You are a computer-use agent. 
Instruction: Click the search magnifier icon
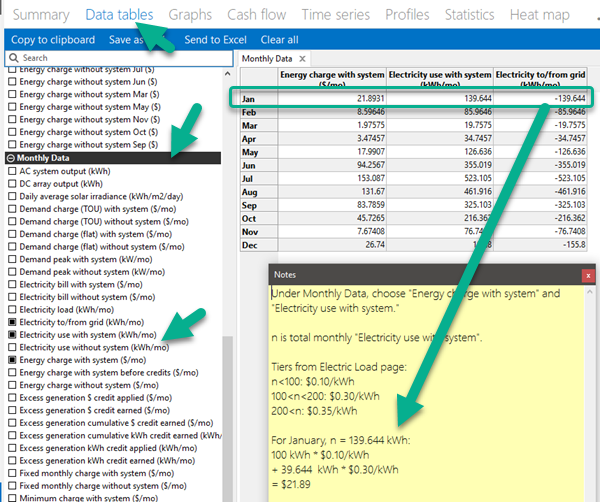12,58
